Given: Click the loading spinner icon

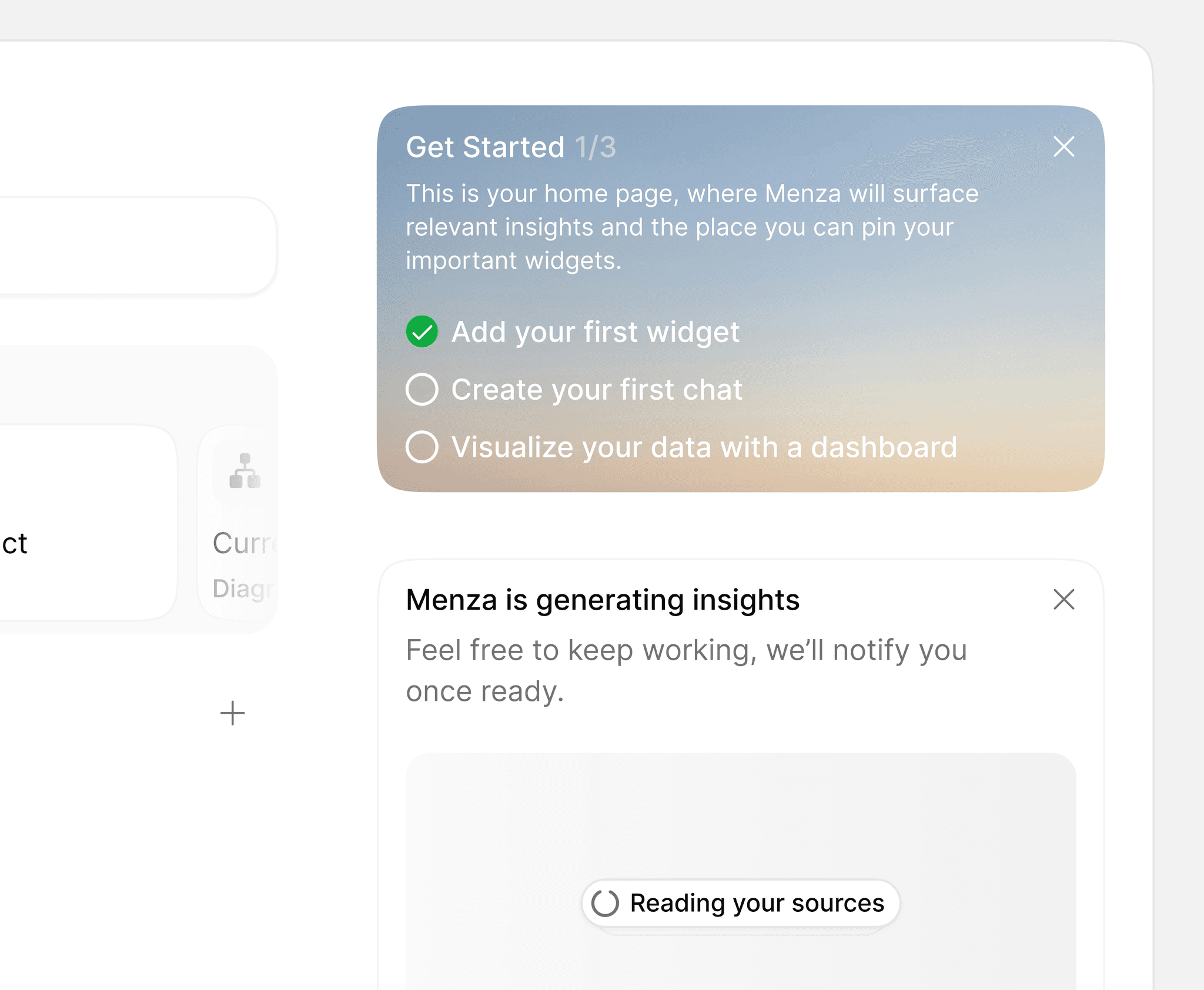Looking at the screenshot, I should (x=605, y=903).
